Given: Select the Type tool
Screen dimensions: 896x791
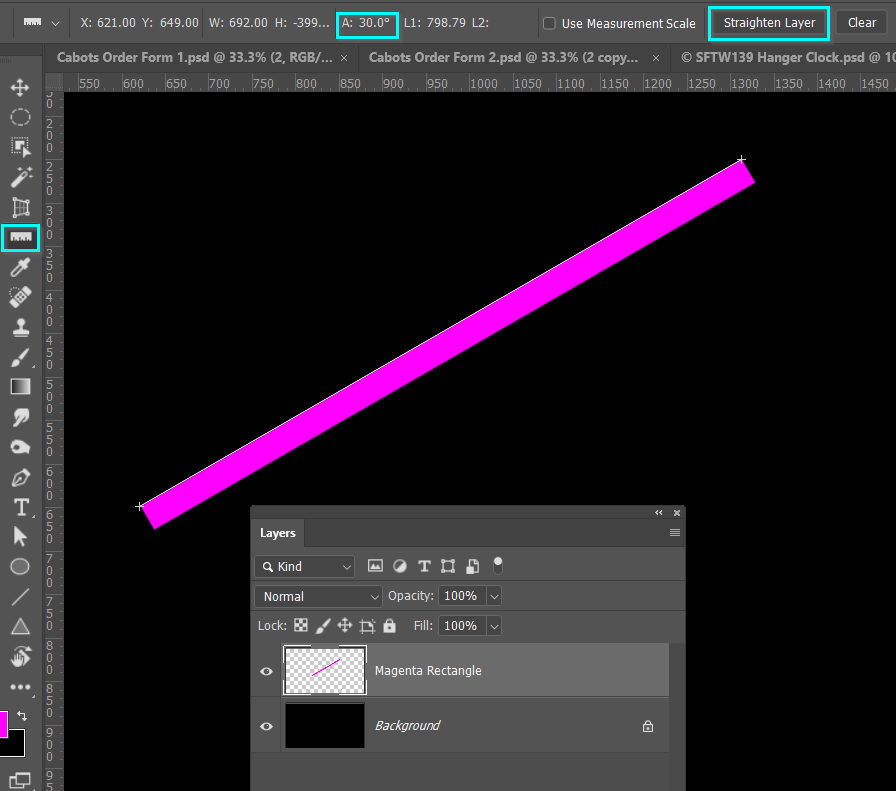Looking at the screenshot, I should pos(21,507).
